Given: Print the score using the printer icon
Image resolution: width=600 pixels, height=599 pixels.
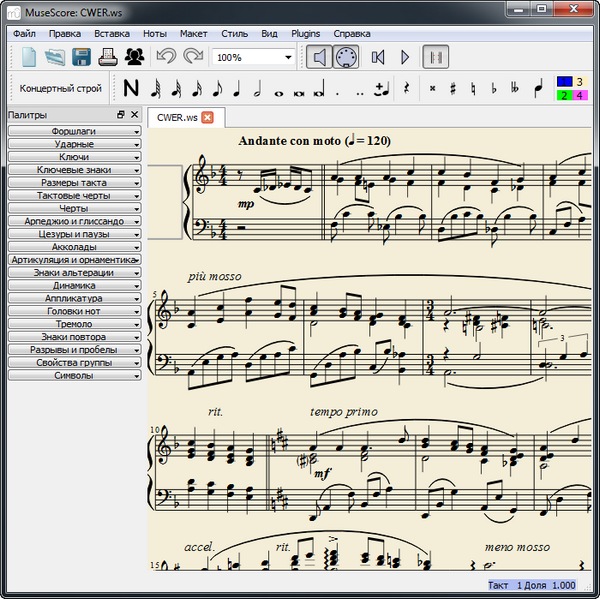Looking at the screenshot, I should 108,57.
